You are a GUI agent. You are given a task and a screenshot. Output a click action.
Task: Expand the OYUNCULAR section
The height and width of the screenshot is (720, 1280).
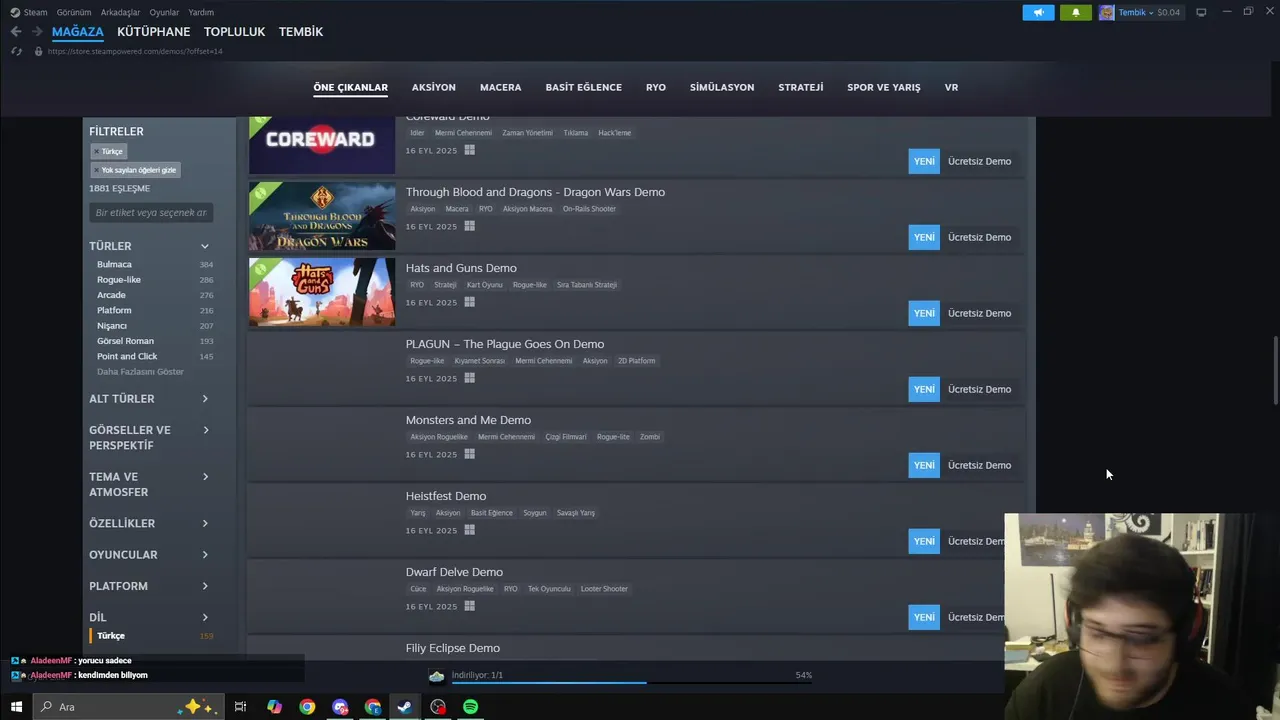coord(150,555)
